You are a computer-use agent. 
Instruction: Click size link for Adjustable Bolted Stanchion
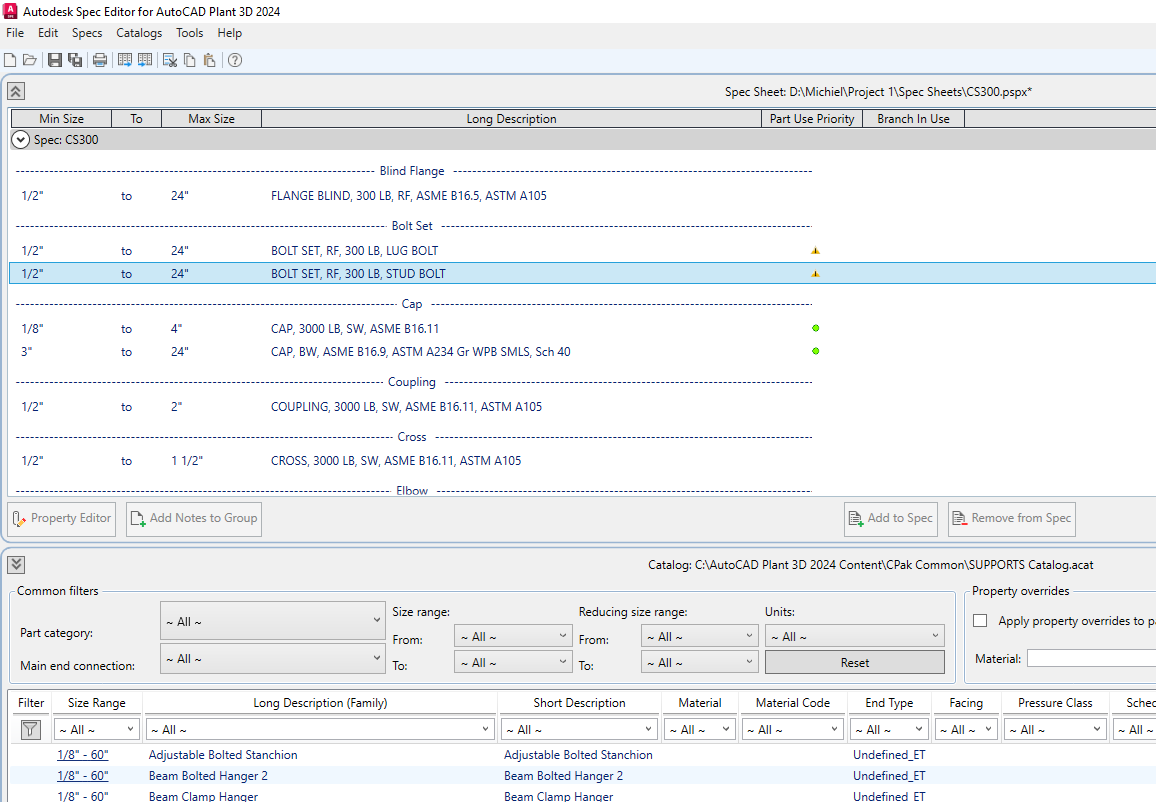[x=83, y=755]
